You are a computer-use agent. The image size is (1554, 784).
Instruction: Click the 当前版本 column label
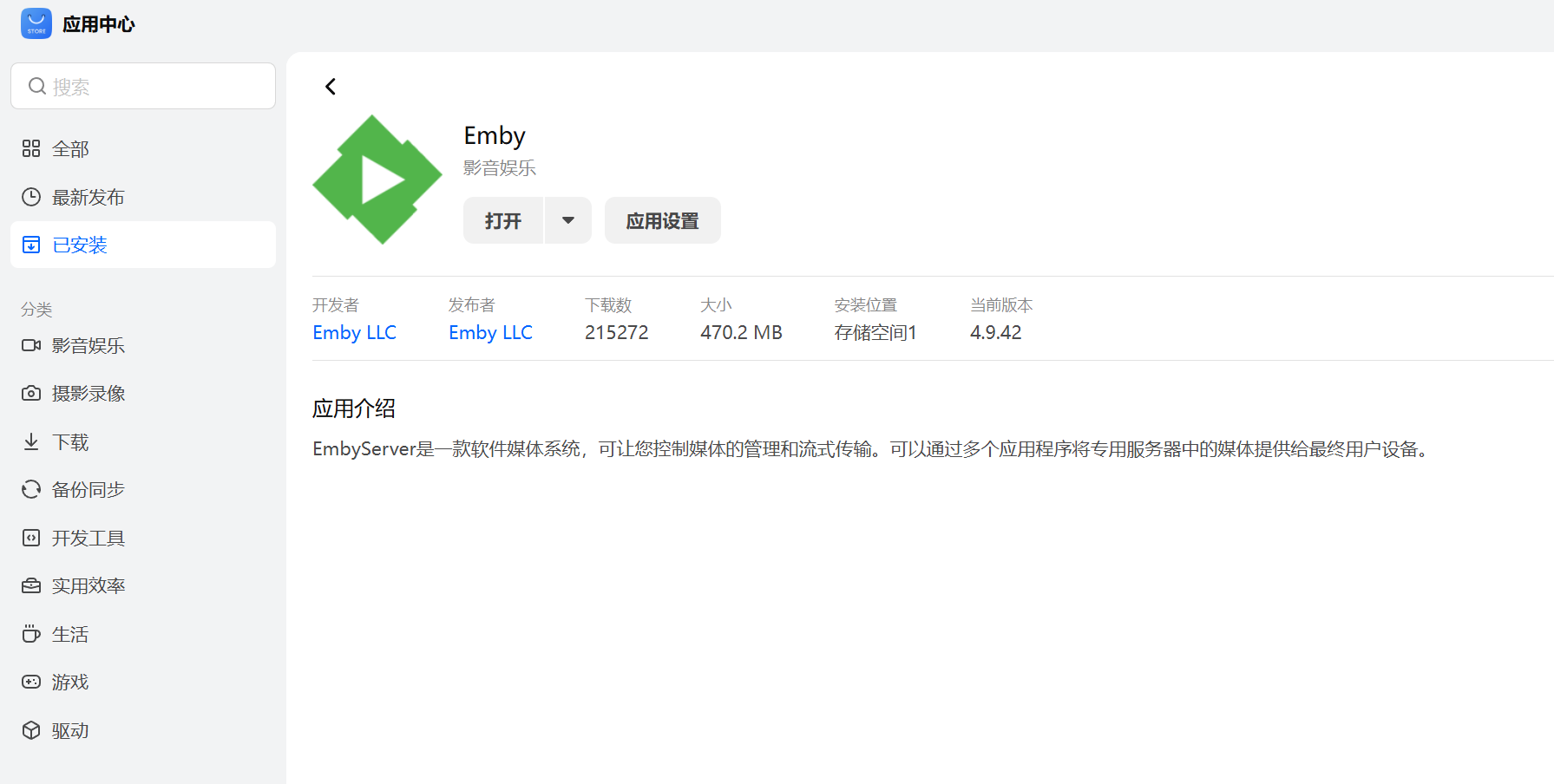[1001, 305]
